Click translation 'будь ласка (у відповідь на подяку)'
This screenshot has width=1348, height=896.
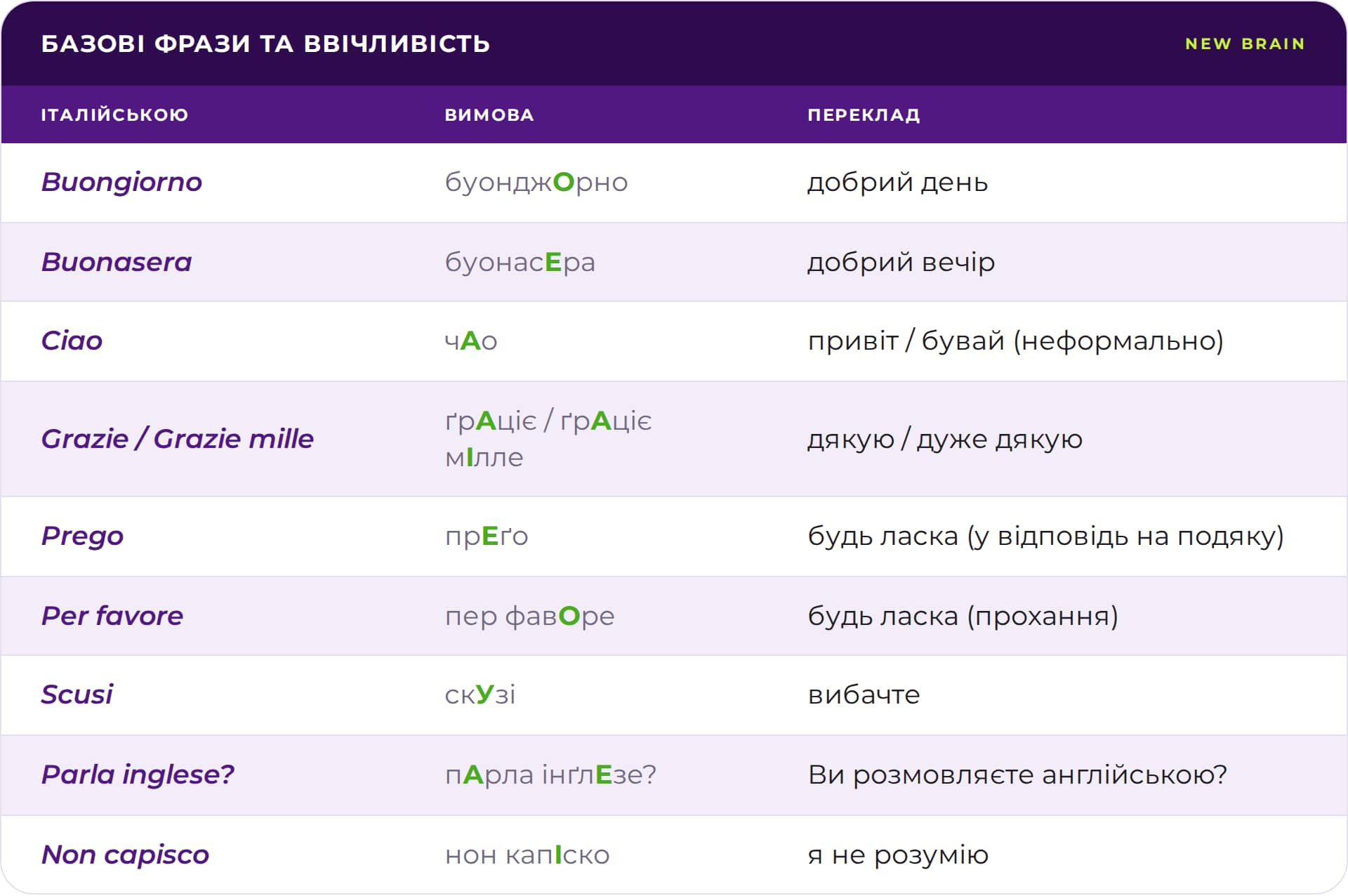point(1046,536)
